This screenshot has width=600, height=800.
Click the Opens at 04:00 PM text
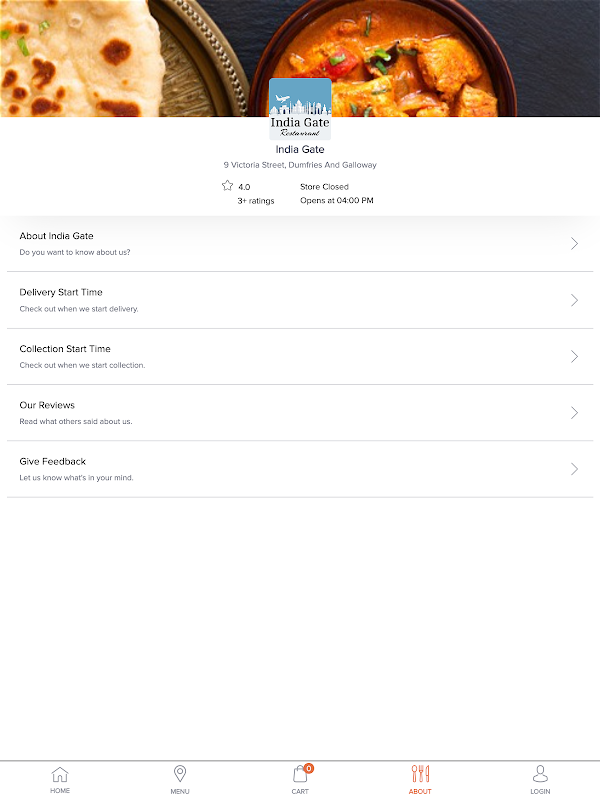(337, 201)
